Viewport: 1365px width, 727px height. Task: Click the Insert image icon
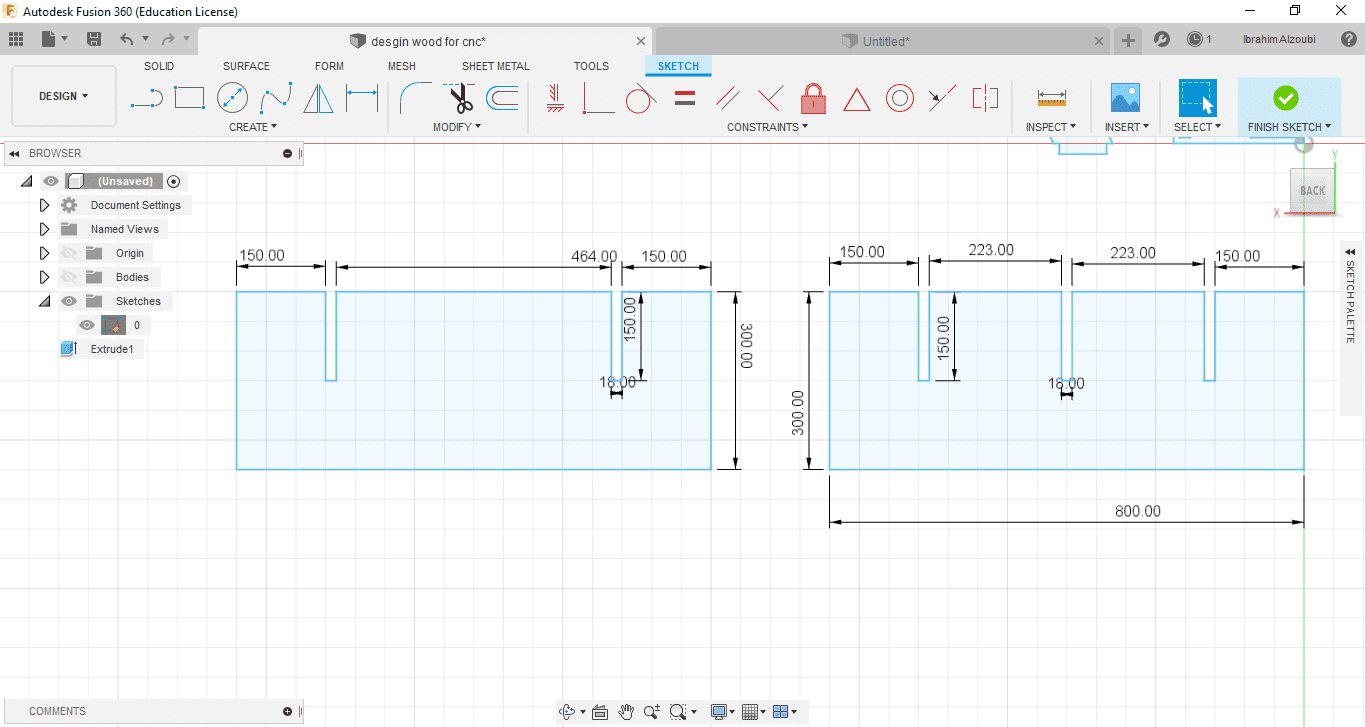click(x=1126, y=98)
